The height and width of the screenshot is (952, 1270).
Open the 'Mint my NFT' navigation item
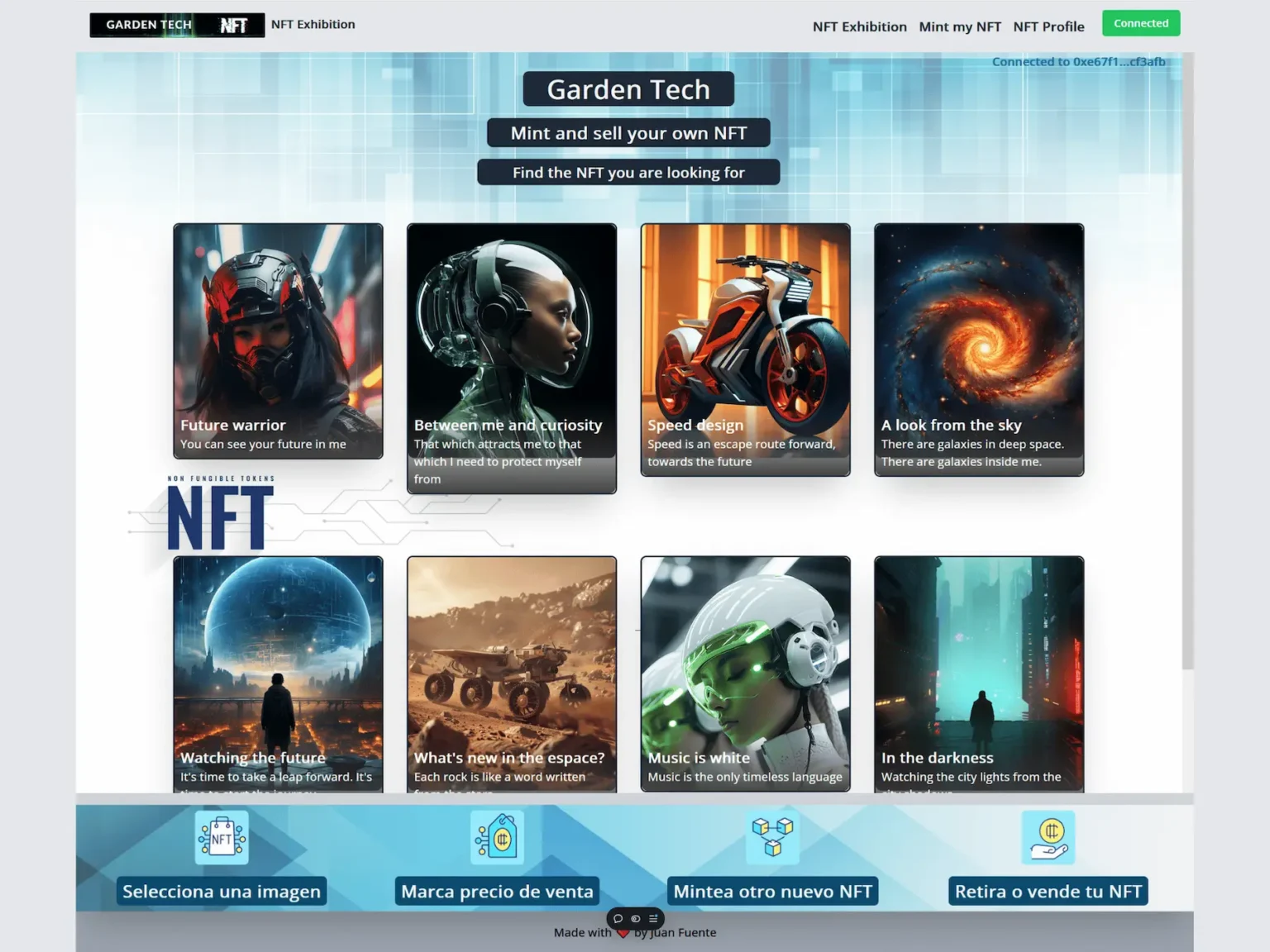click(x=960, y=26)
